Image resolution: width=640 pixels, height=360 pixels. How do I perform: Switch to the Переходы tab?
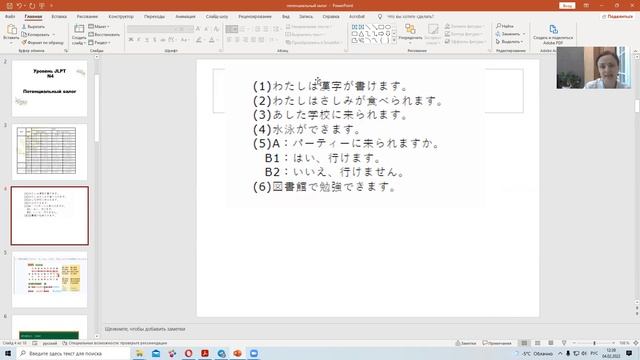tap(154, 17)
